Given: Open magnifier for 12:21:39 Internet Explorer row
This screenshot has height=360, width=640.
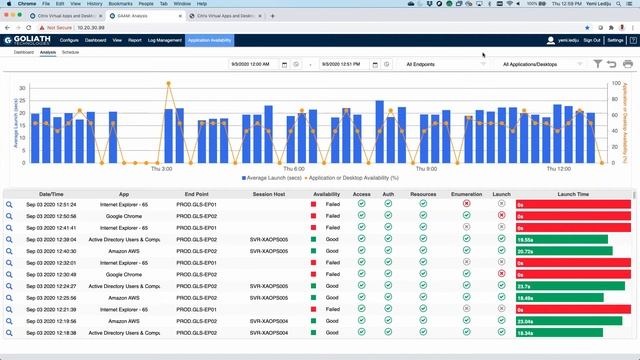Looking at the screenshot, I should tap(9, 310).
